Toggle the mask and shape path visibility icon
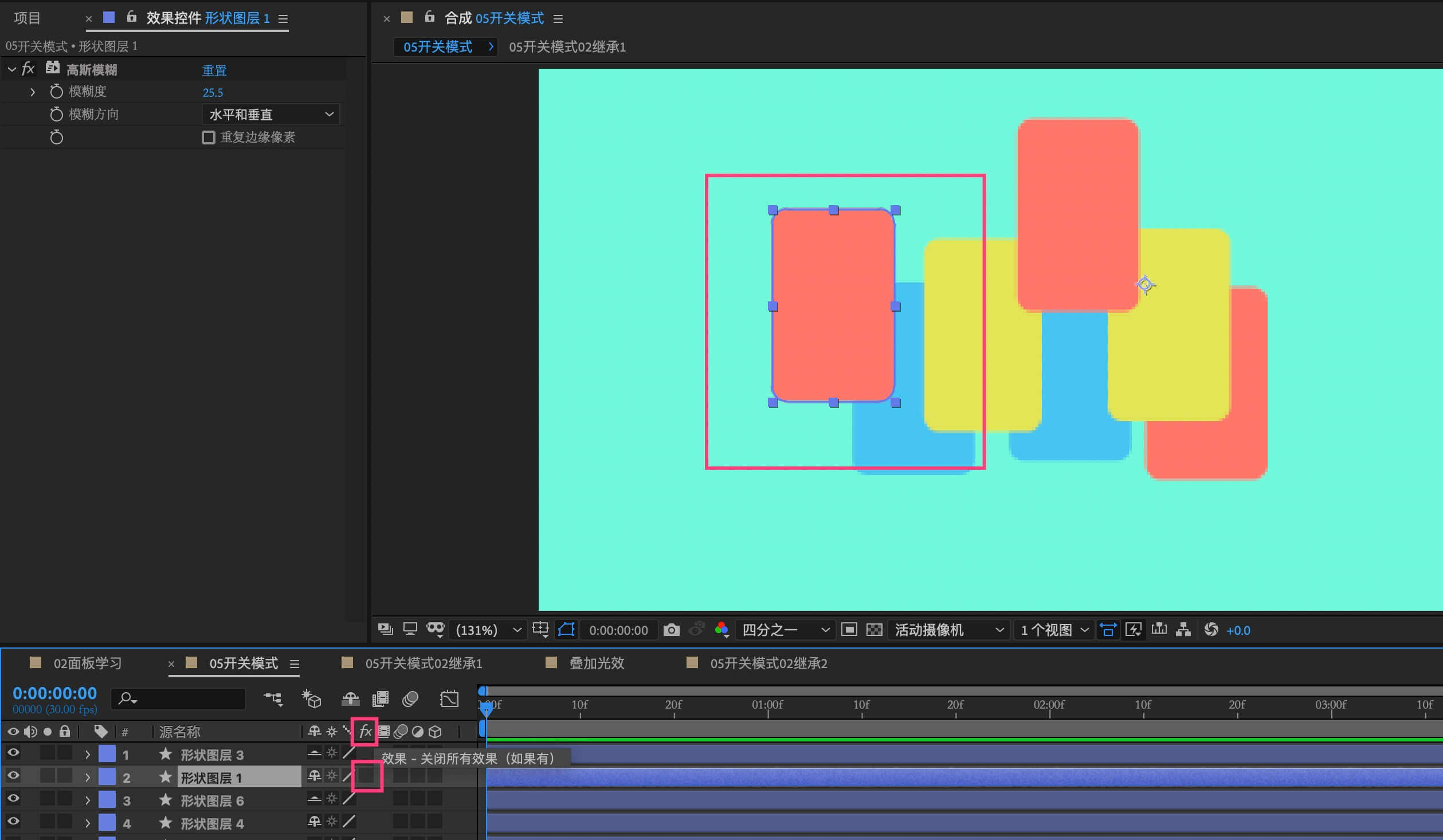Screen dimensions: 1443x840 566,630
